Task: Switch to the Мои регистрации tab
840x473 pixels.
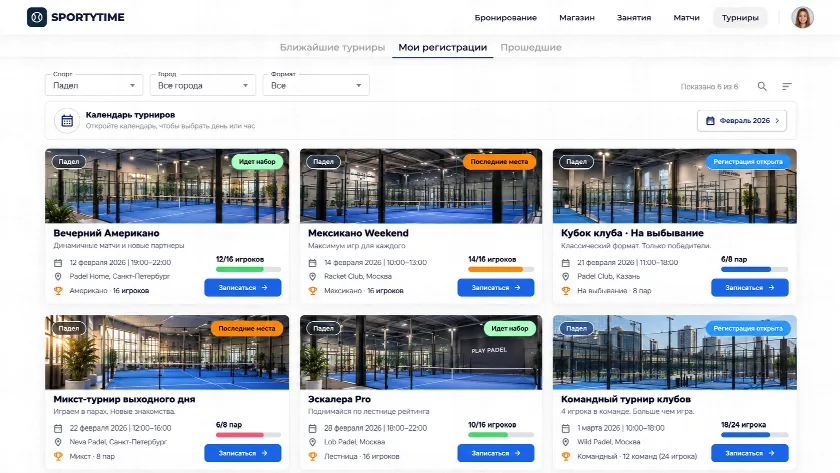Action: tap(442, 47)
